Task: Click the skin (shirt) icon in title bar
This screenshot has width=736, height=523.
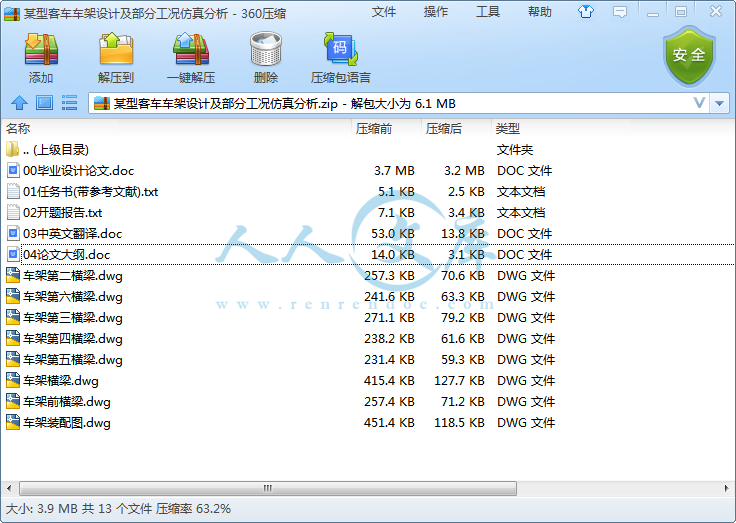Action: tap(585, 12)
